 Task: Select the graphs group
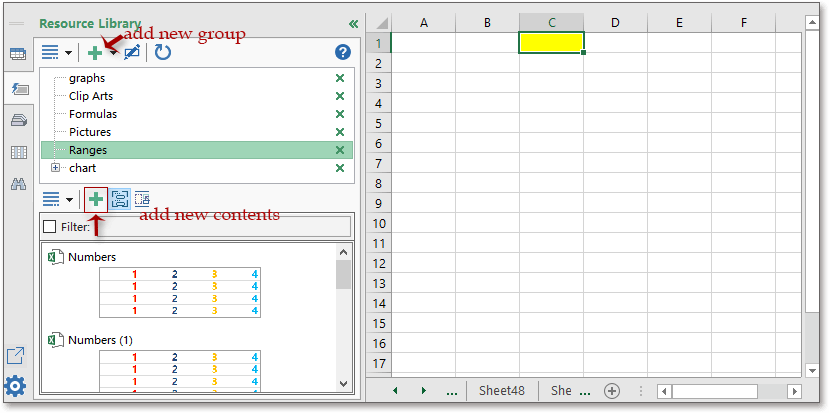(87, 78)
